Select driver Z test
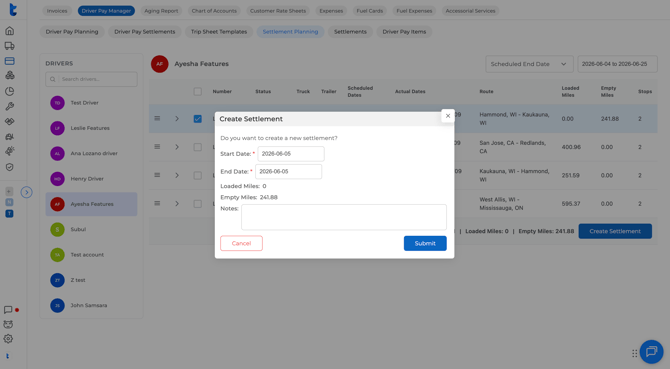Image resolution: width=670 pixels, height=369 pixels. click(91, 280)
